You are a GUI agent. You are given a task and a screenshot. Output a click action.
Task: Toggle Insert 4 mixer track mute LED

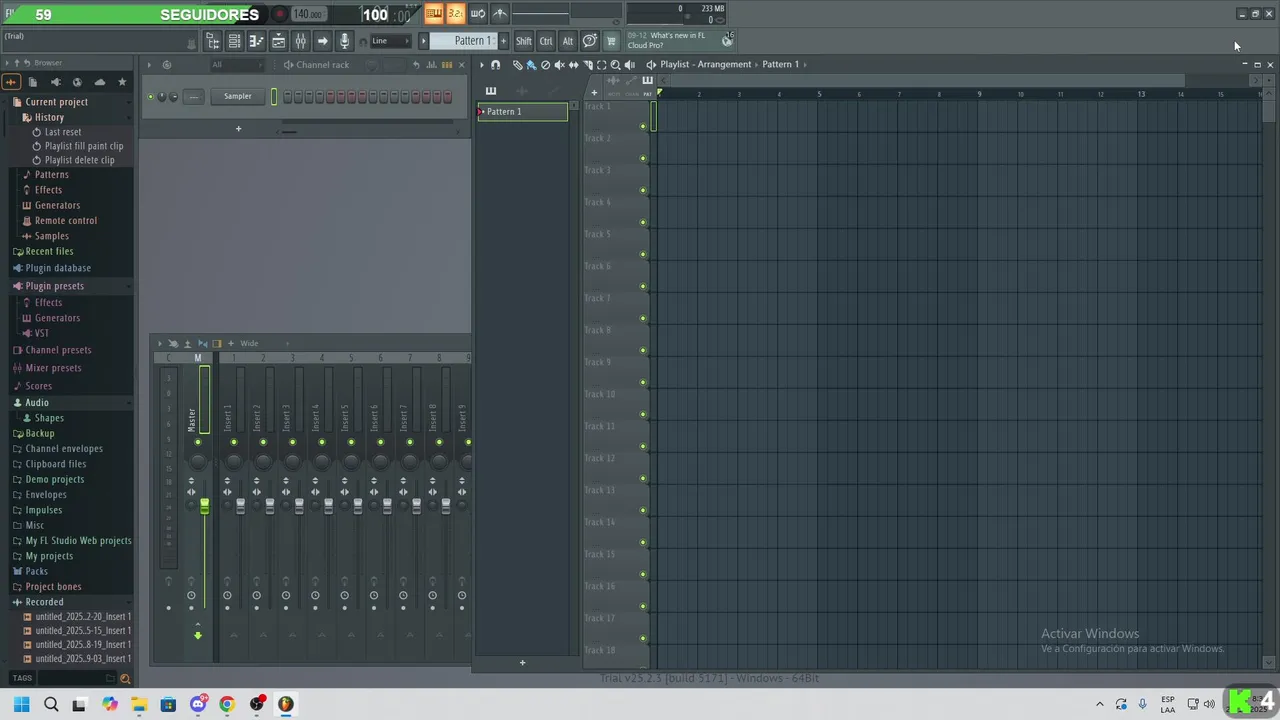[x=321, y=442]
